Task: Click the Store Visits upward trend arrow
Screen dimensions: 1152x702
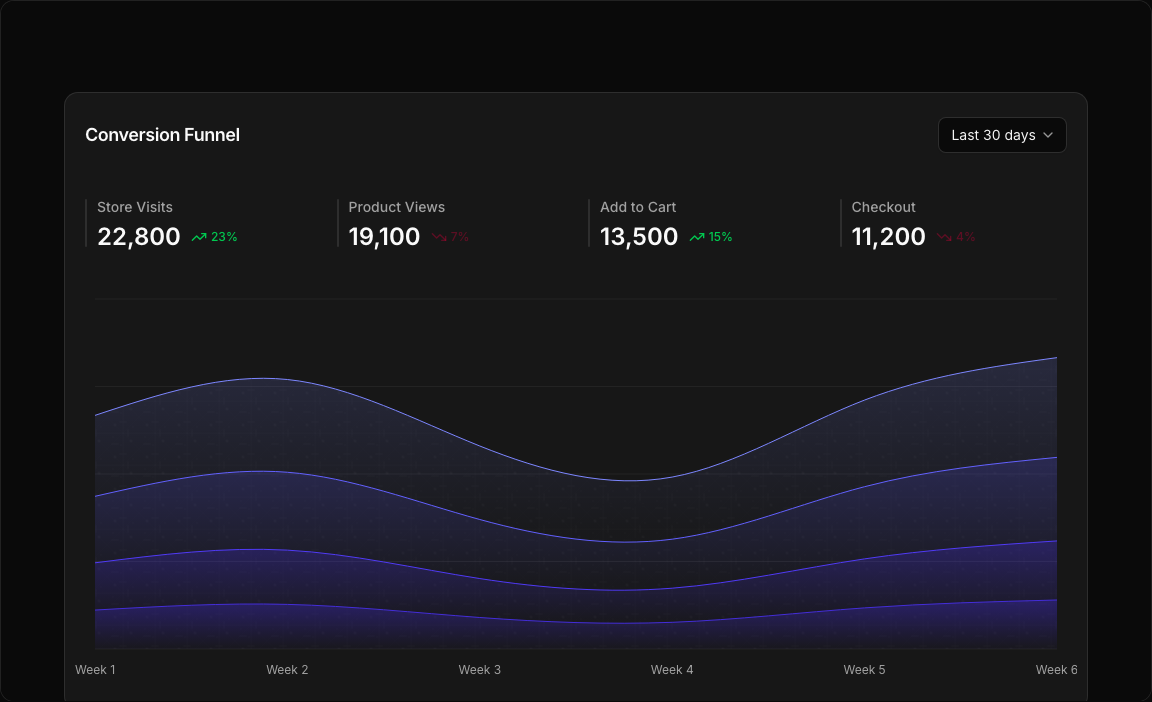Action: coord(199,237)
